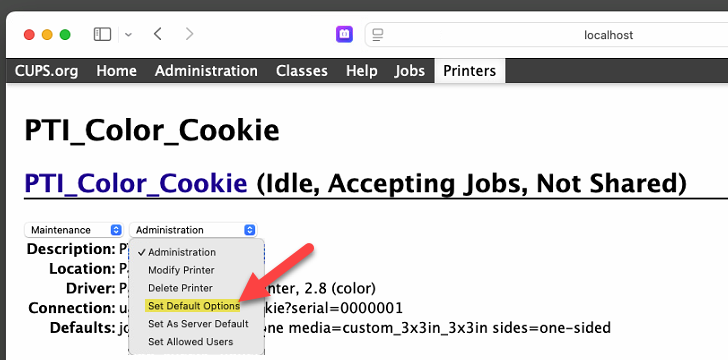Click the page reader icon in address bar
728x360 pixels.
[x=378, y=35]
